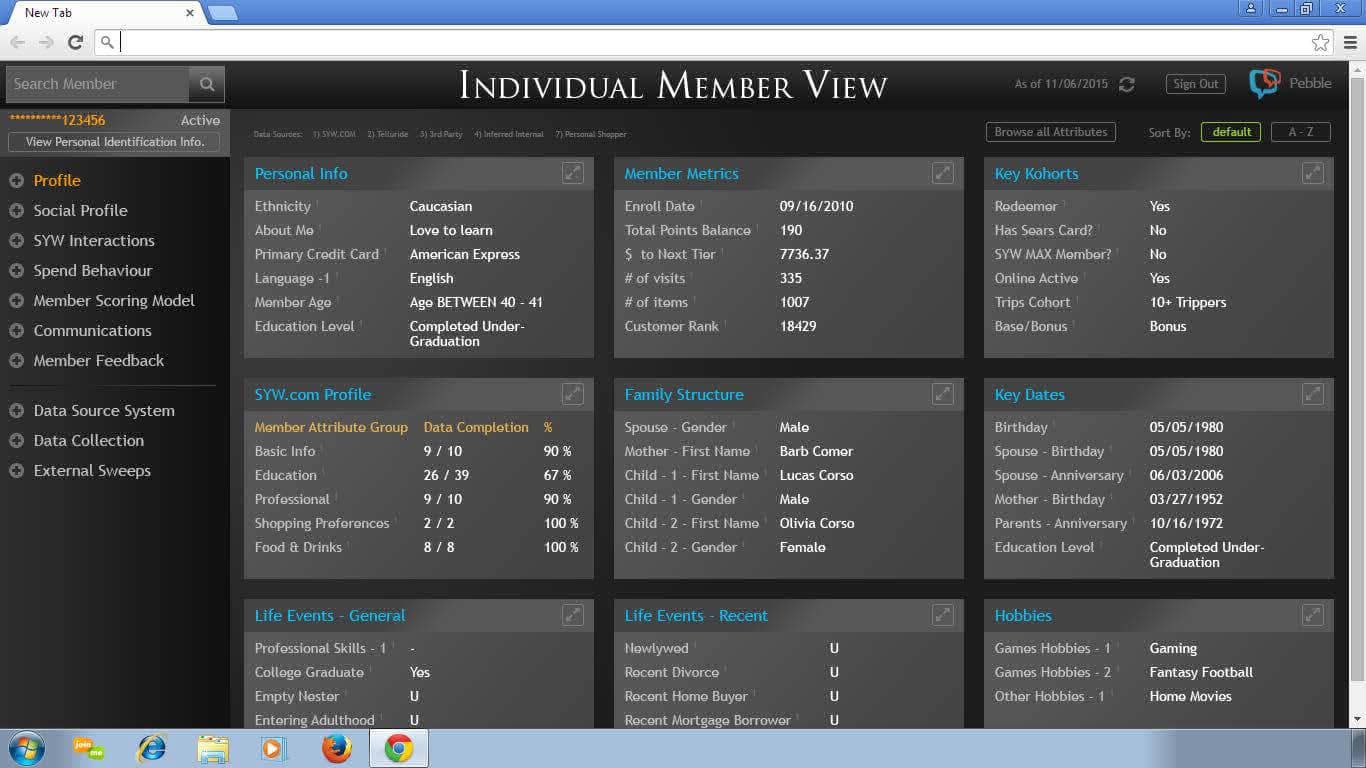The width and height of the screenshot is (1366, 768).
Task: Open Firefox from the Windows taskbar
Action: (x=337, y=748)
